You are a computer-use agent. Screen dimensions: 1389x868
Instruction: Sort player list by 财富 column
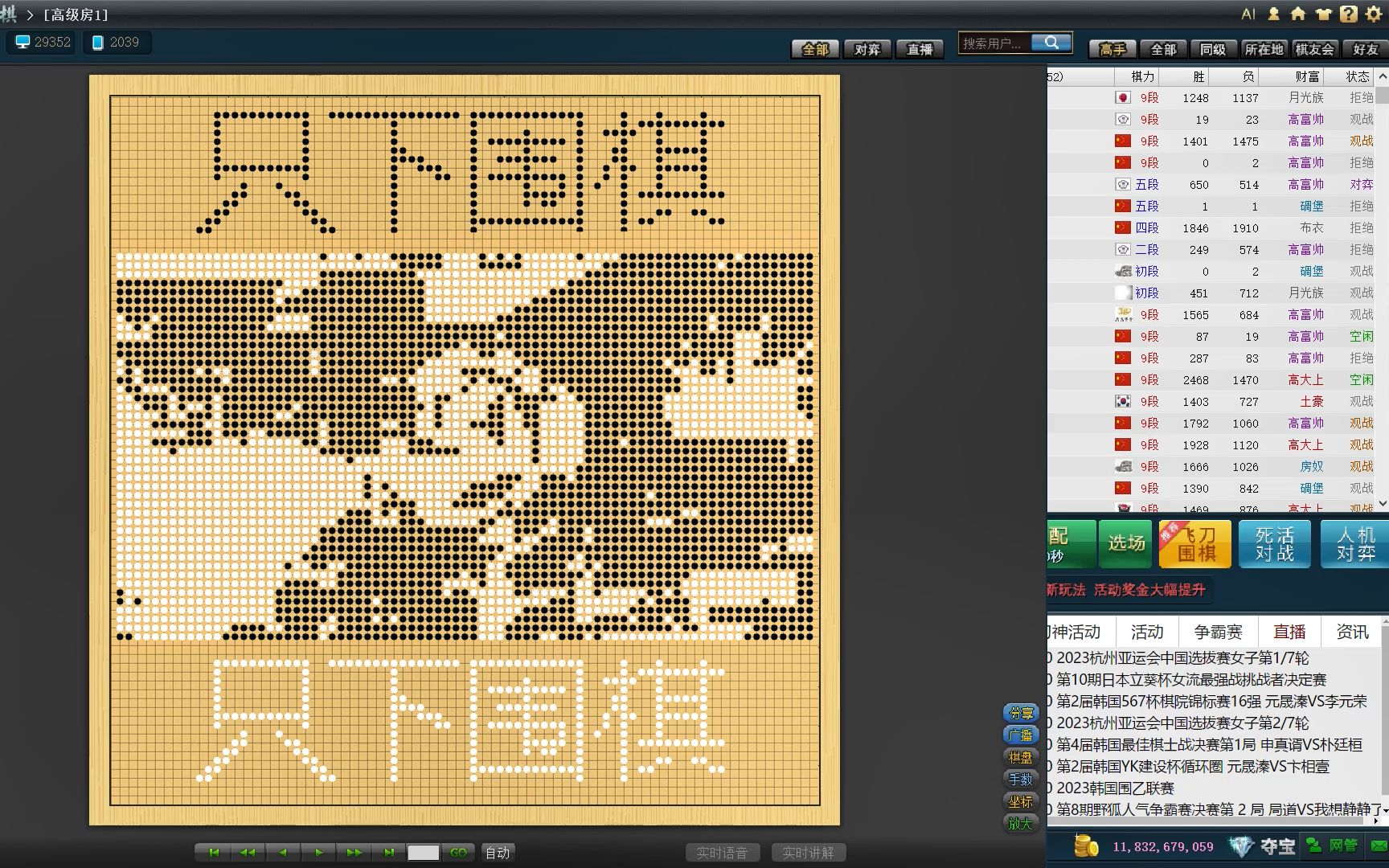pyautogui.click(x=1306, y=76)
